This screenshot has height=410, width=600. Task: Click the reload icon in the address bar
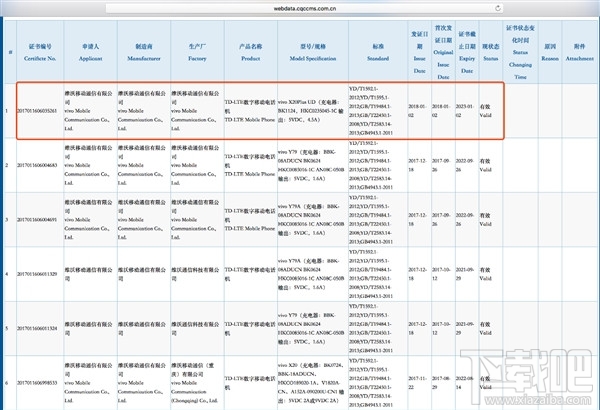[497, 8]
